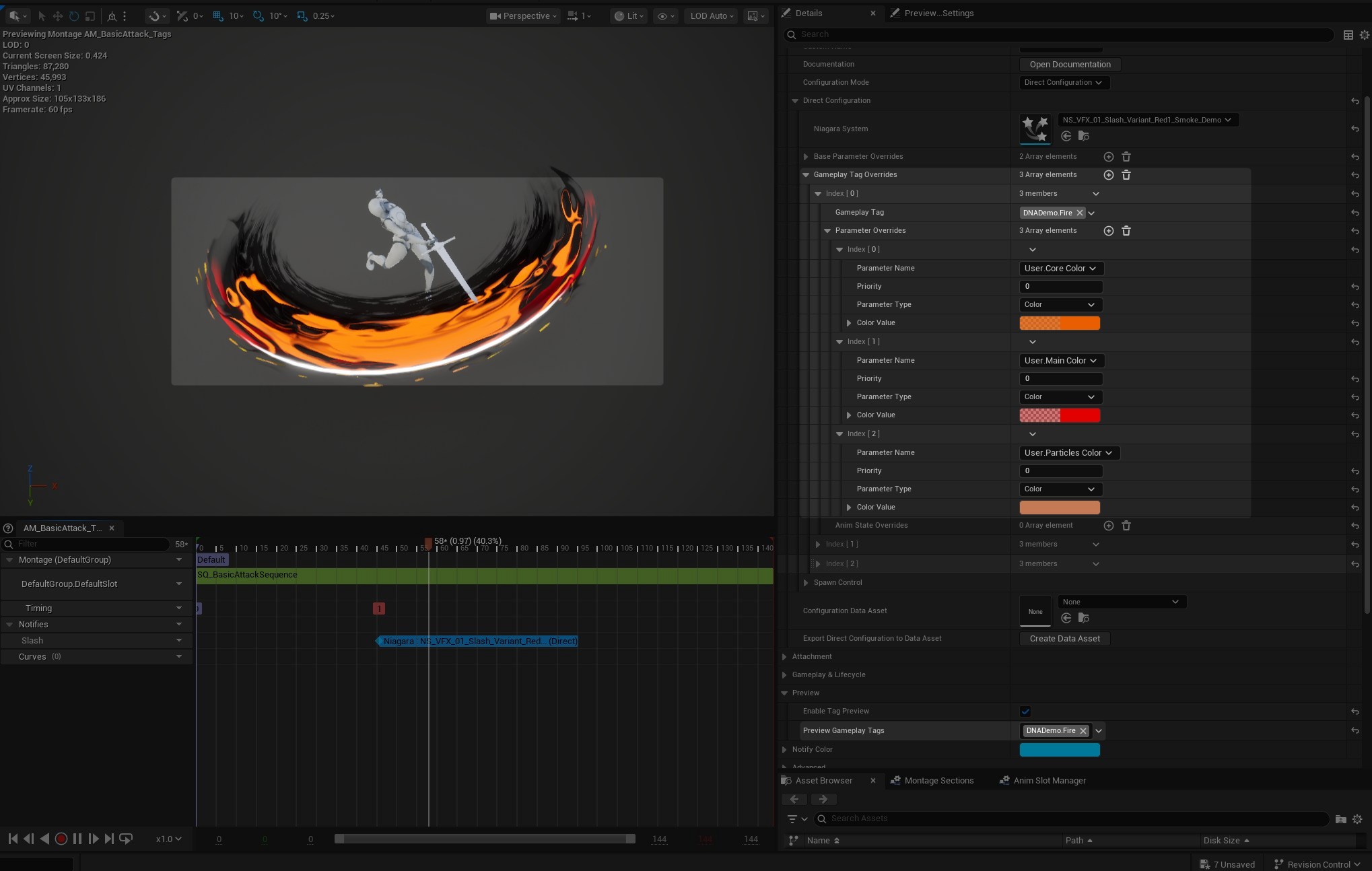Switch to Montage Sections tab
This screenshot has width=1372, height=871.
coord(938,781)
